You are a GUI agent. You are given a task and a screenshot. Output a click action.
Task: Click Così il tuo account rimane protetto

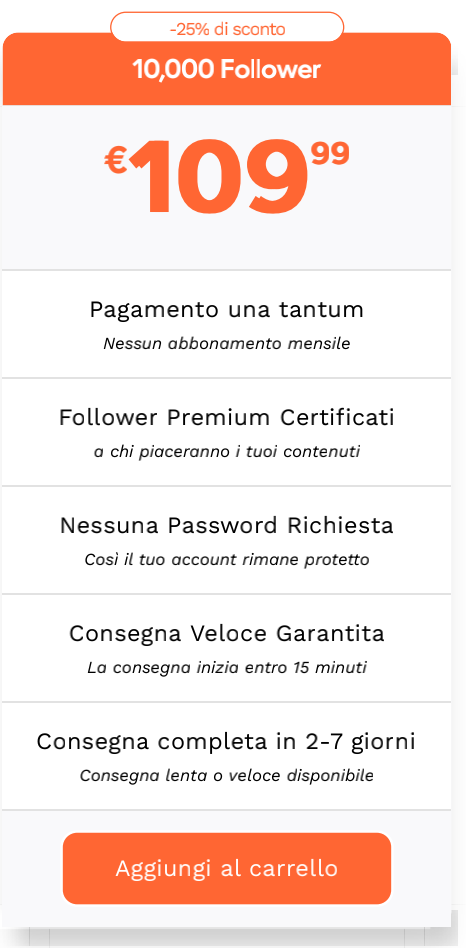tap(227, 560)
